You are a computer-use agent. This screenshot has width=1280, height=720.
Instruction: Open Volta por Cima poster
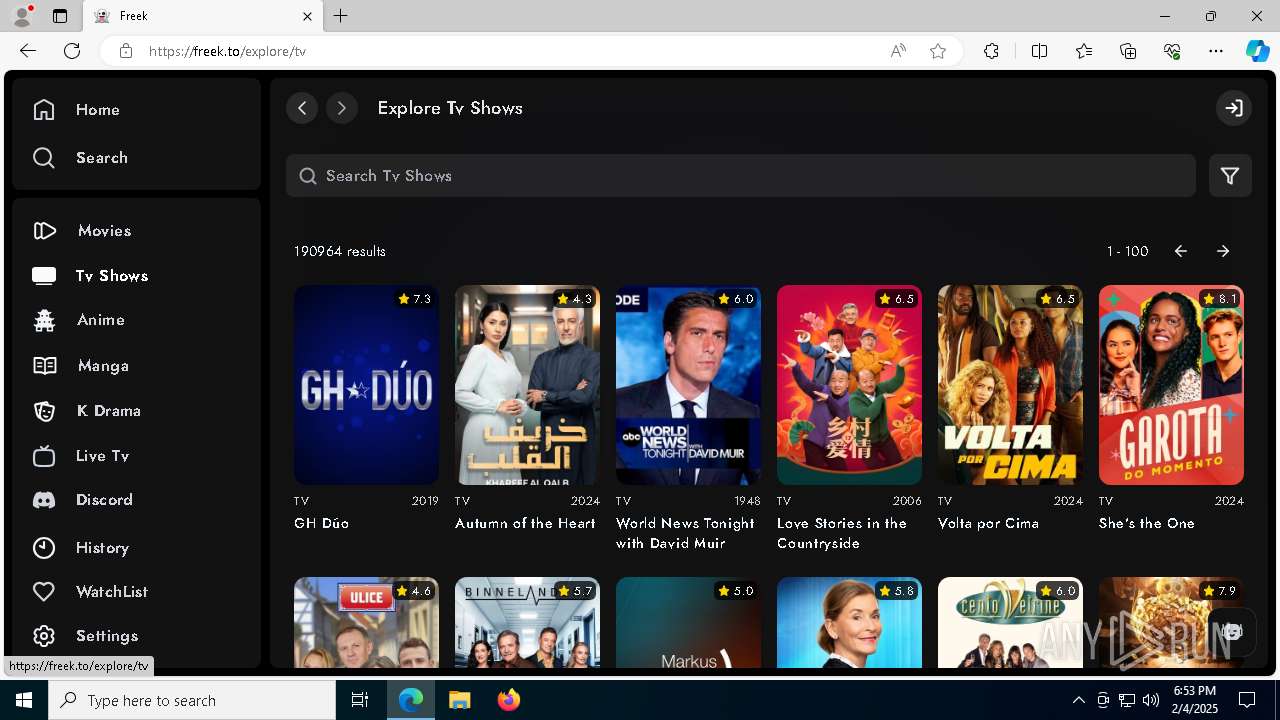pyautogui.click(x=1010, y=385)
